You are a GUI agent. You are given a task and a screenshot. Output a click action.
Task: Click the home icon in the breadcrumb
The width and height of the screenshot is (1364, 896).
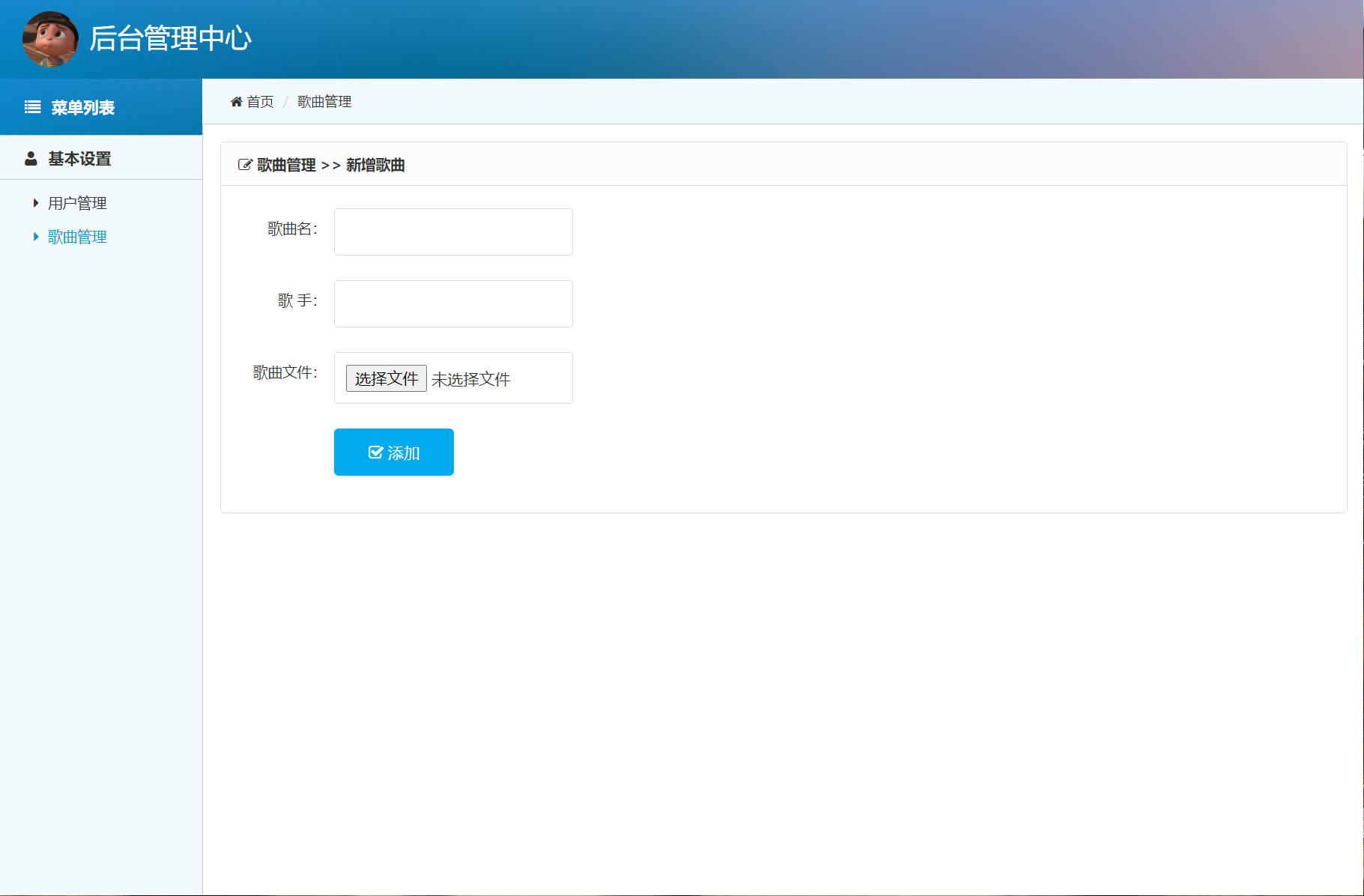click(236, 101)
